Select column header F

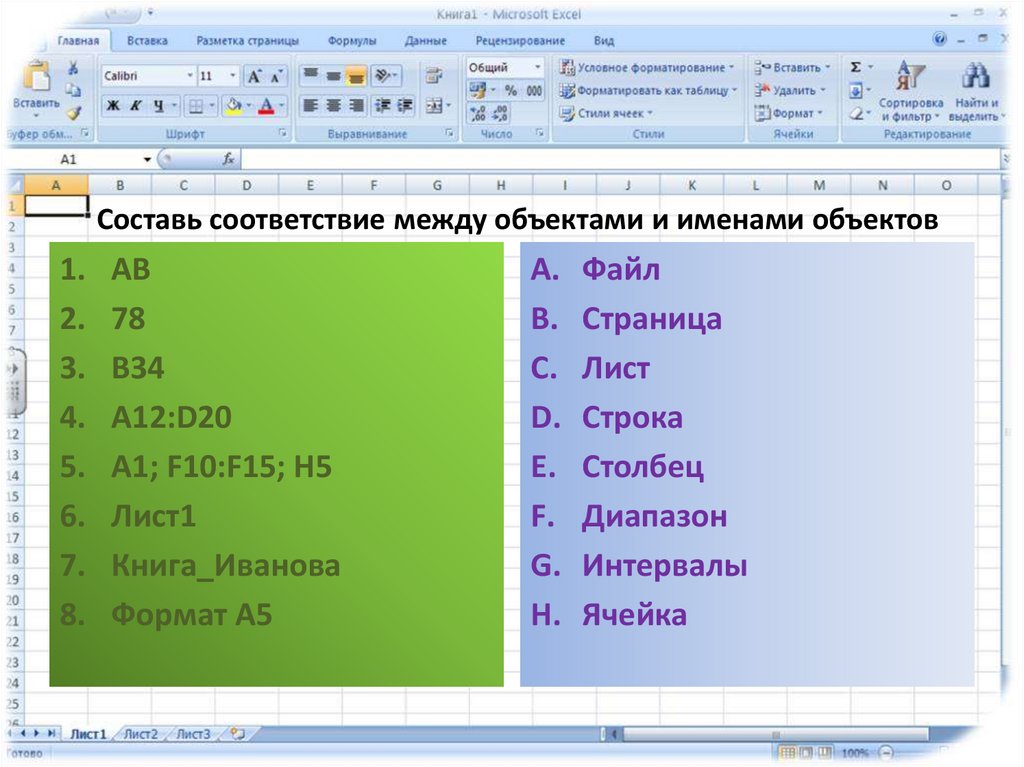374,186
